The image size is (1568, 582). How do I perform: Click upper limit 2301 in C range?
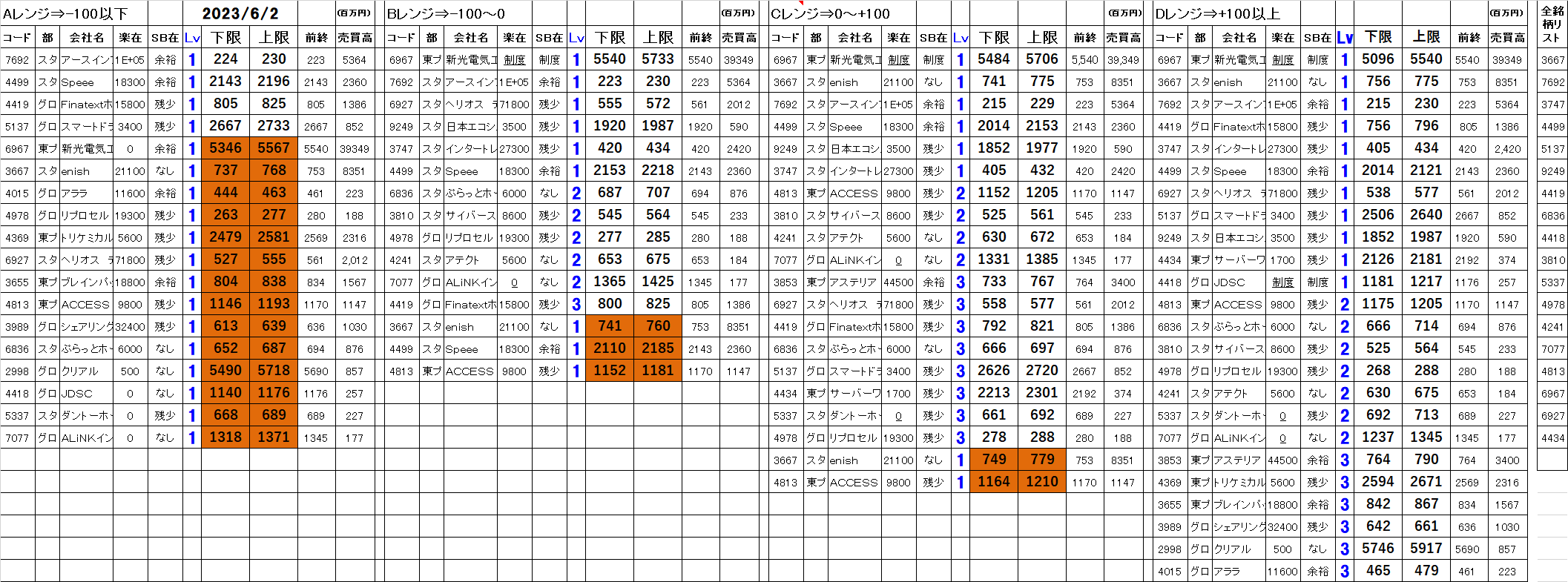pos(1042,393)
